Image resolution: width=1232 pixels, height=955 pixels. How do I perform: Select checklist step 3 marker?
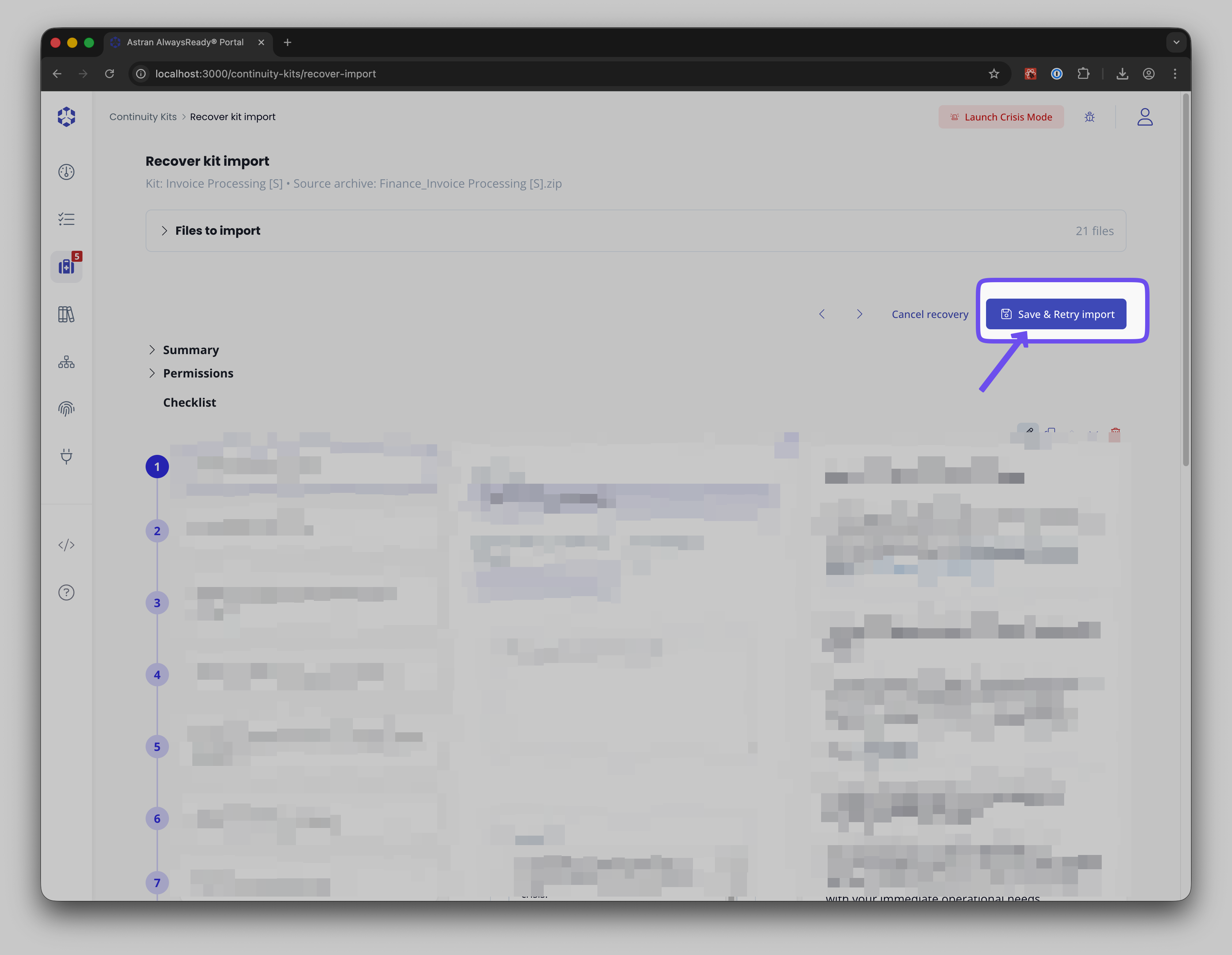[x=157, y=603]
